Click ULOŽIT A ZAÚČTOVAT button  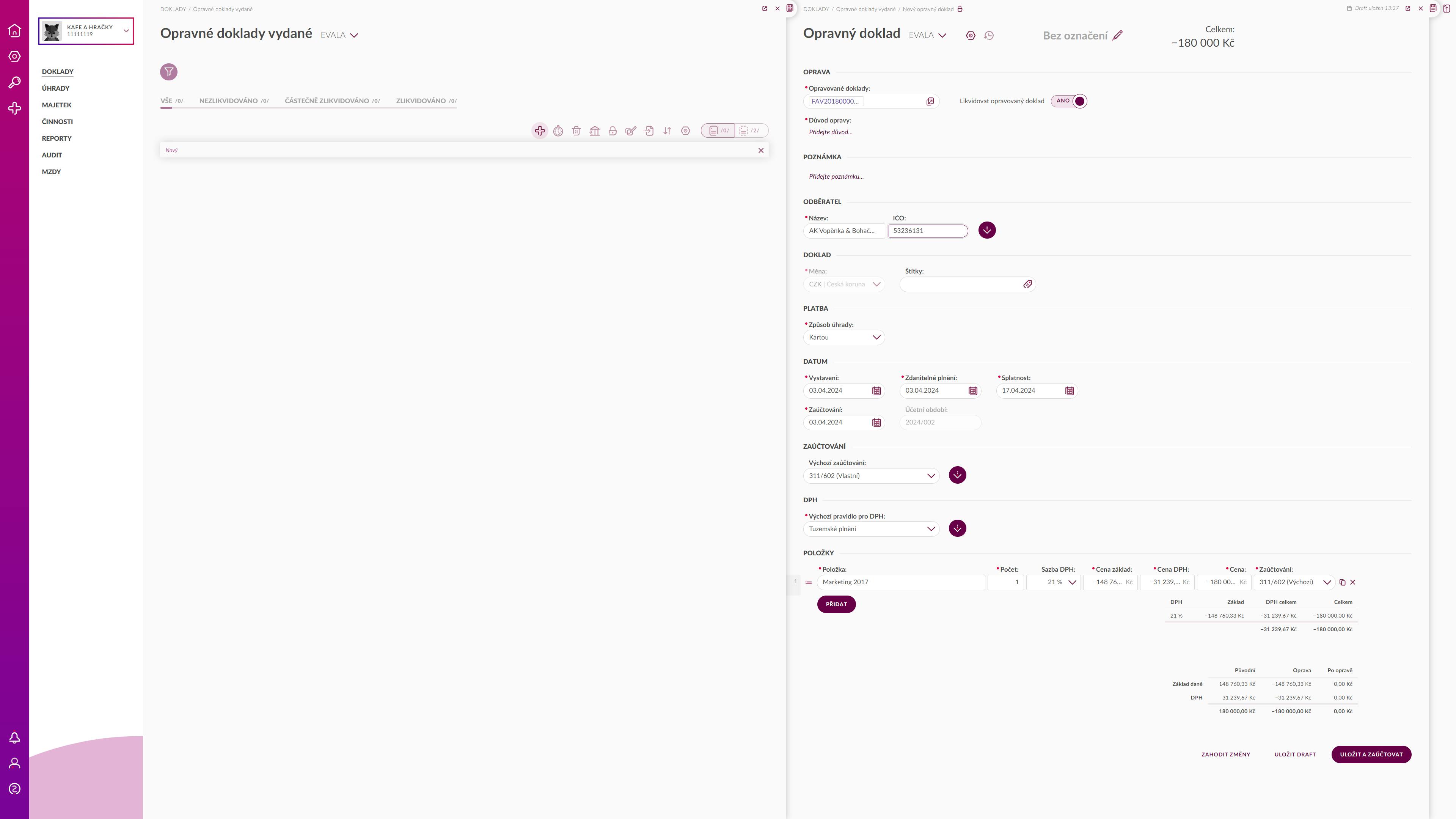coord(1371,755)
